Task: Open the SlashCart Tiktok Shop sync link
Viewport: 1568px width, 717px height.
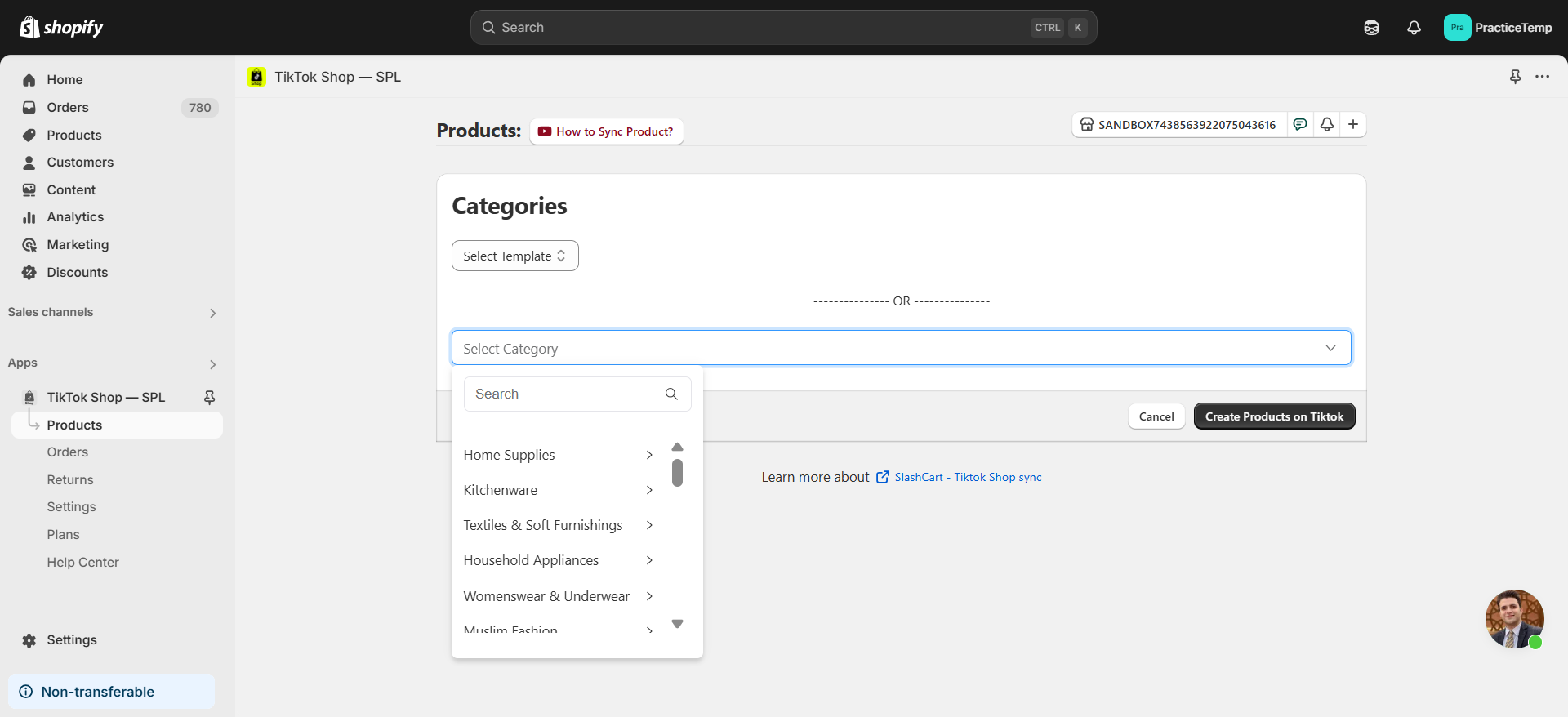Action: [x=968, y=477]
